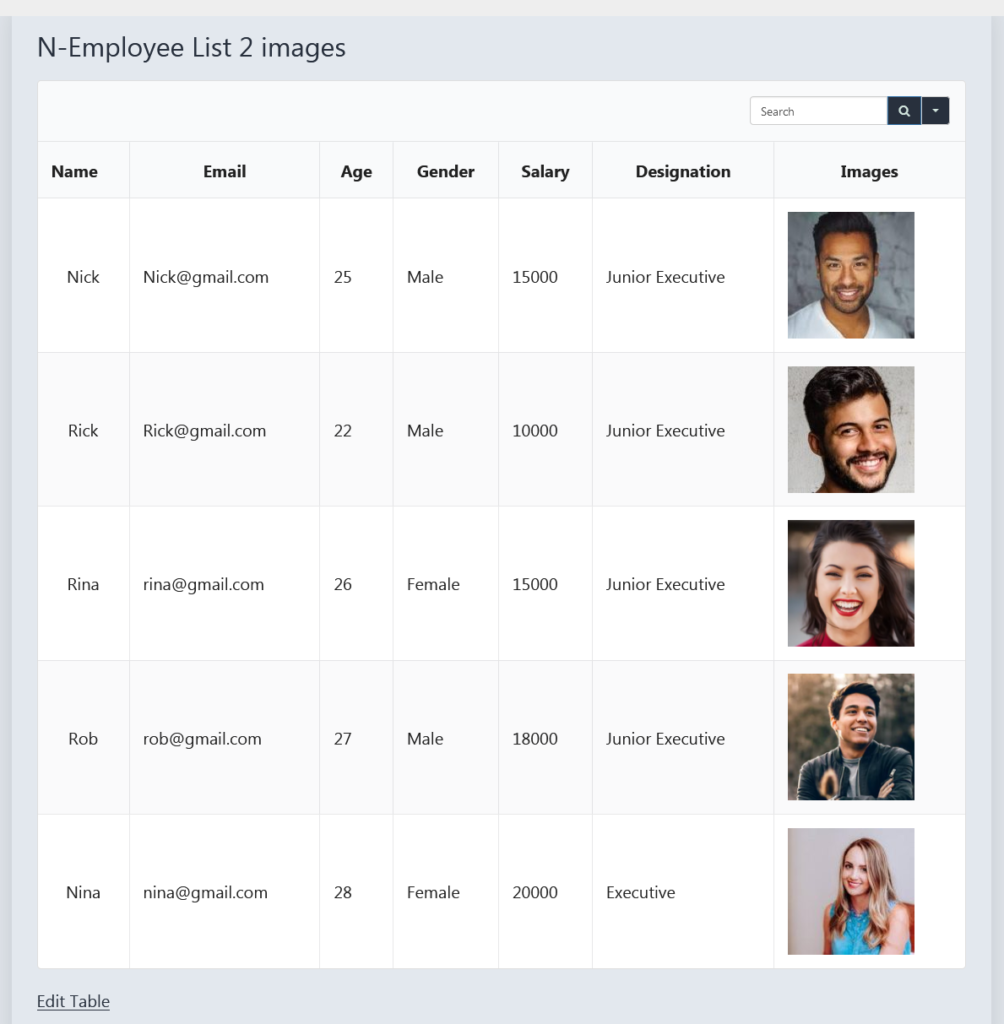Click the Gender column header
The height and width of the screenshot is (1024, 1004).
tap(445, 171)
